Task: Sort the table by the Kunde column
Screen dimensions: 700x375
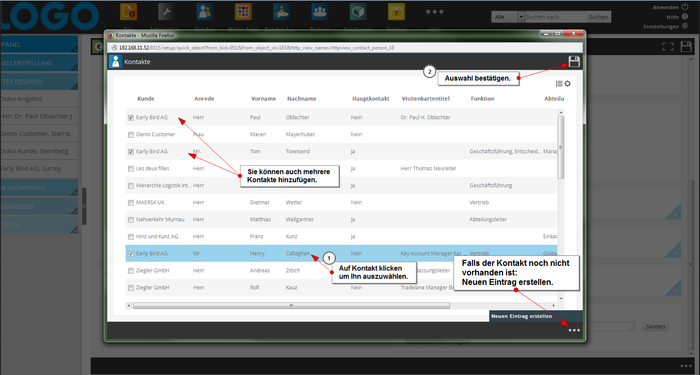Action: click(146, 99)
